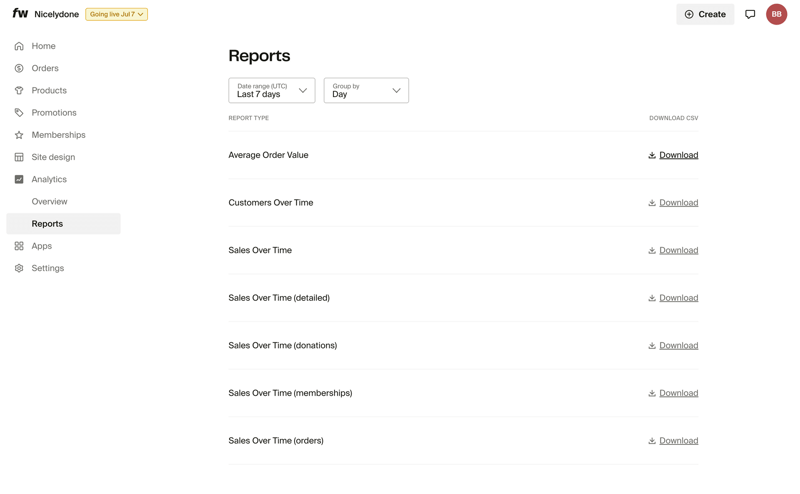800x494 pixels.
Task: Expand the Going live Jul 7 badge
Action: click(x=116, y=14)
